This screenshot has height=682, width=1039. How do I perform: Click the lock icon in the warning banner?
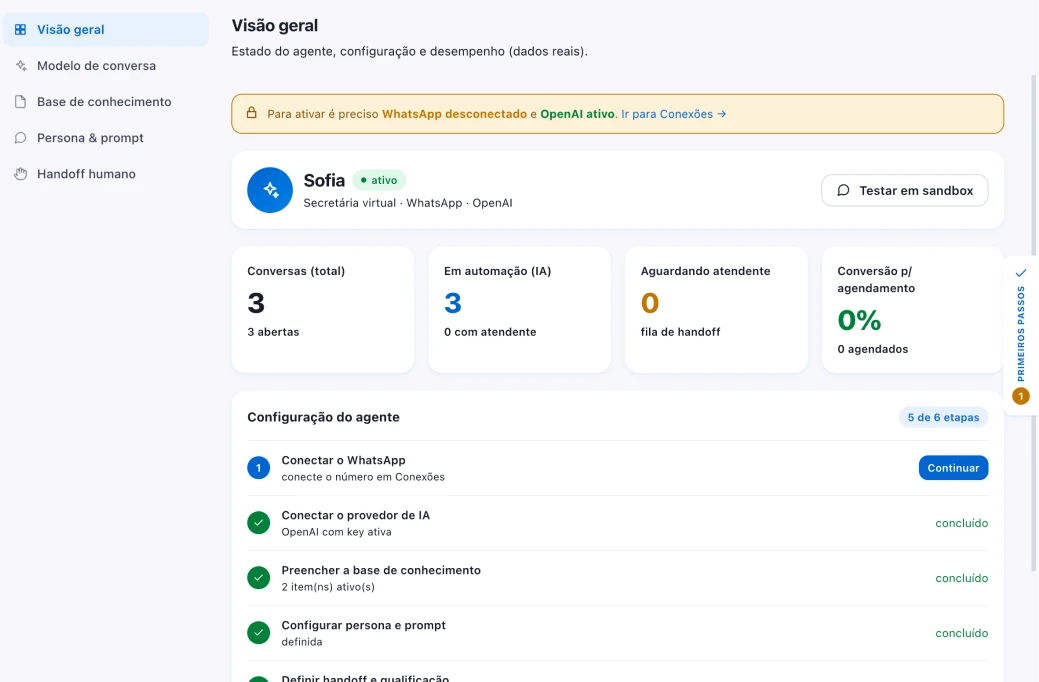252,113
